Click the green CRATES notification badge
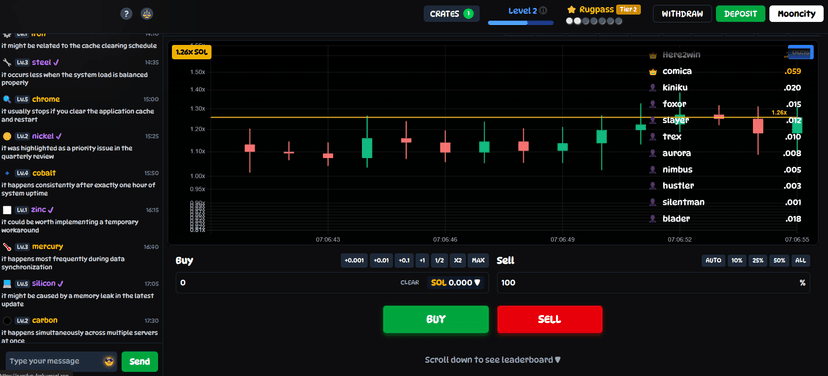This screenshot has height=376, width=828. (x=468, y=14)
